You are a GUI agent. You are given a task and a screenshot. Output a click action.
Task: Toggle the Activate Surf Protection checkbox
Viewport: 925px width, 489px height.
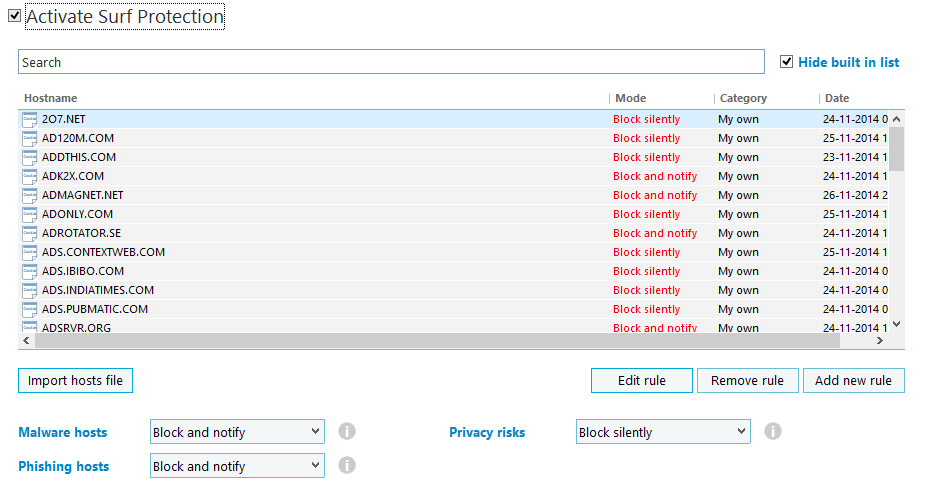(14, 16)
